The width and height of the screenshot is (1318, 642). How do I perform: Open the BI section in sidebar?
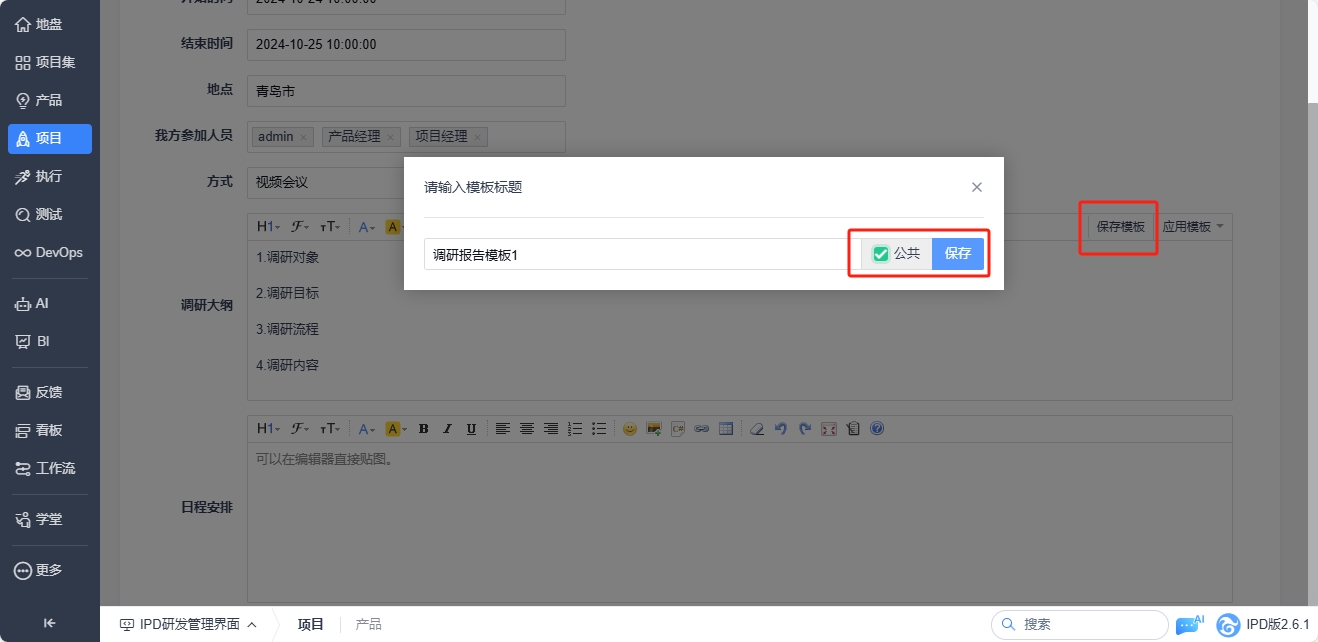(x=49, y=341)
